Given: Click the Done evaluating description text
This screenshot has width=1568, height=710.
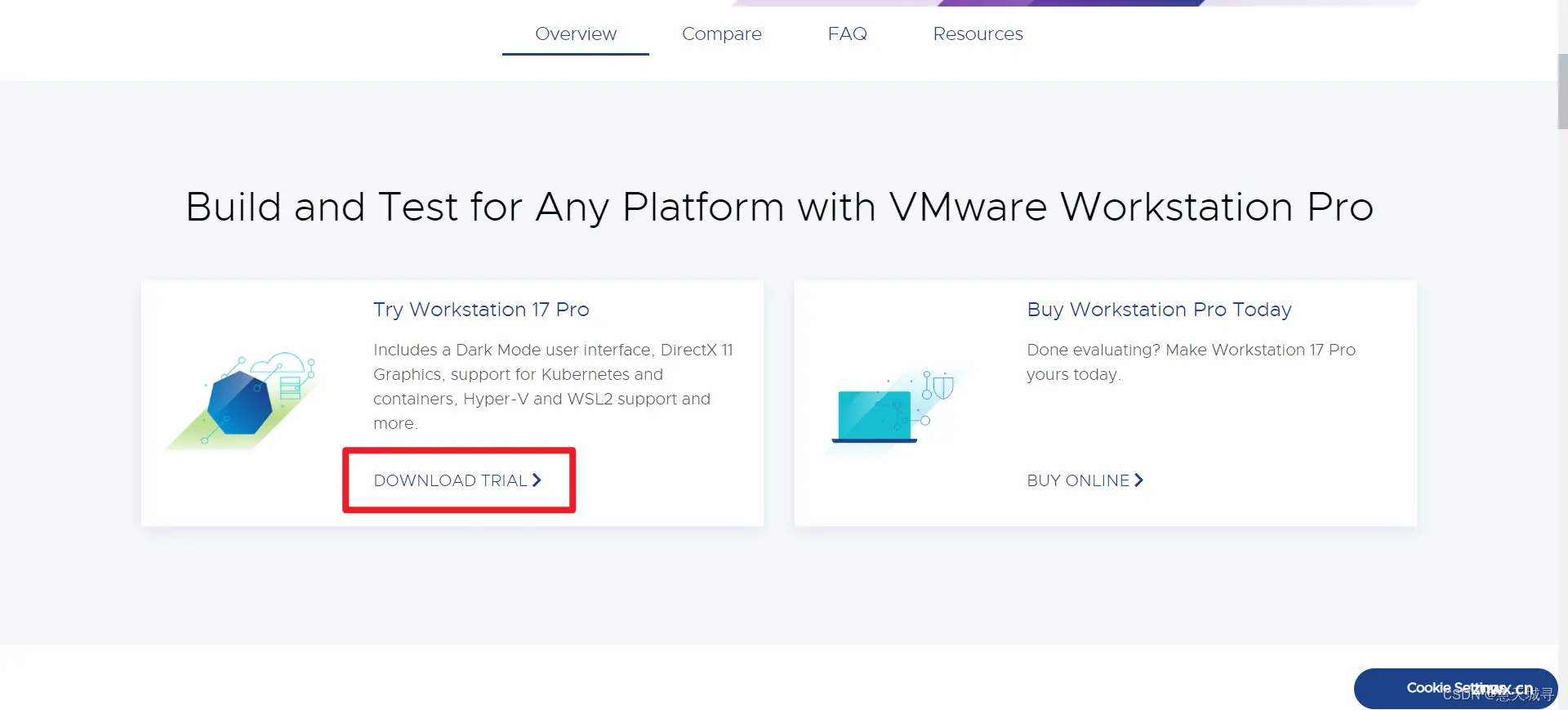Looking at the screenshot, I should click(x=1191, y=362).
